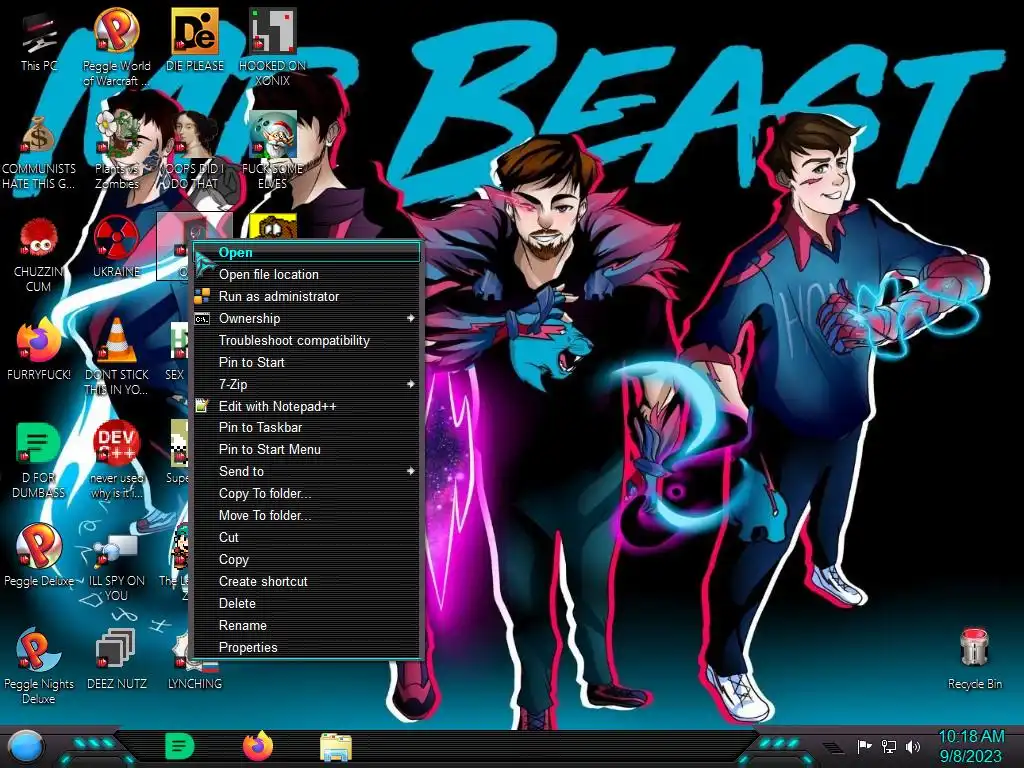Choose Open in the context menu

pyautogui.click(x=306, y=252)
